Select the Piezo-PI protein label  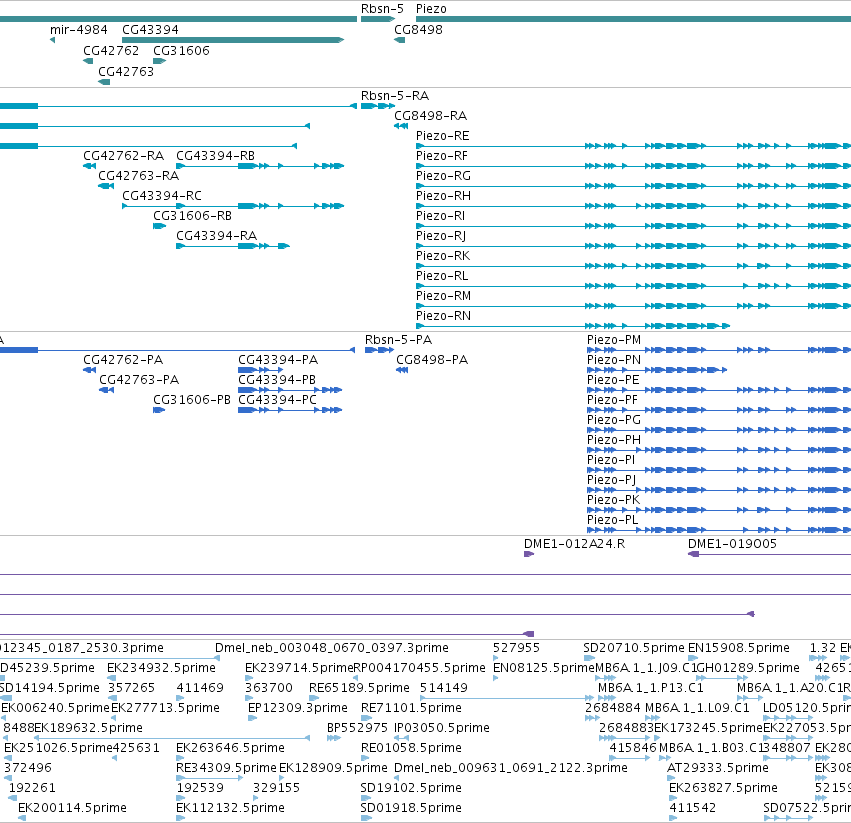click(x=611, y=460)
